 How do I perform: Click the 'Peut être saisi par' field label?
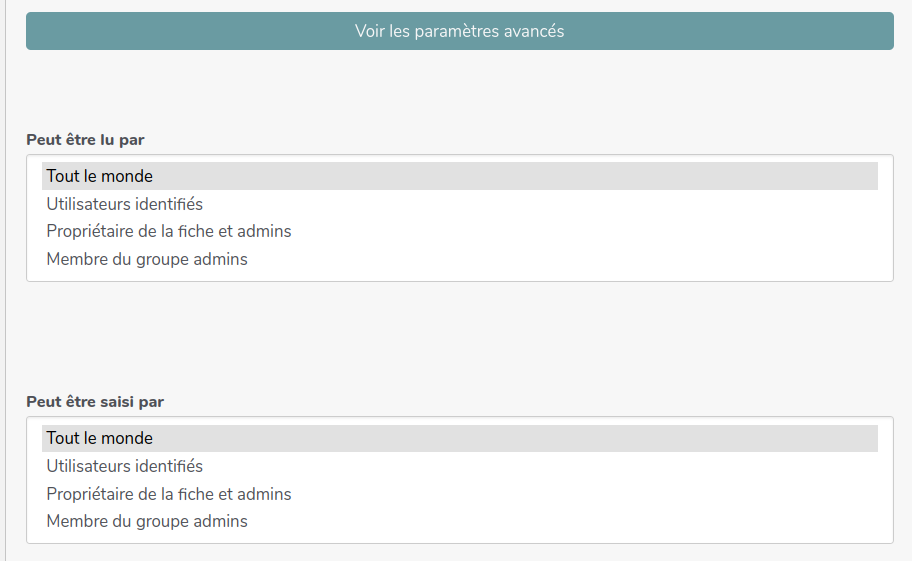(x=95, y=402)
